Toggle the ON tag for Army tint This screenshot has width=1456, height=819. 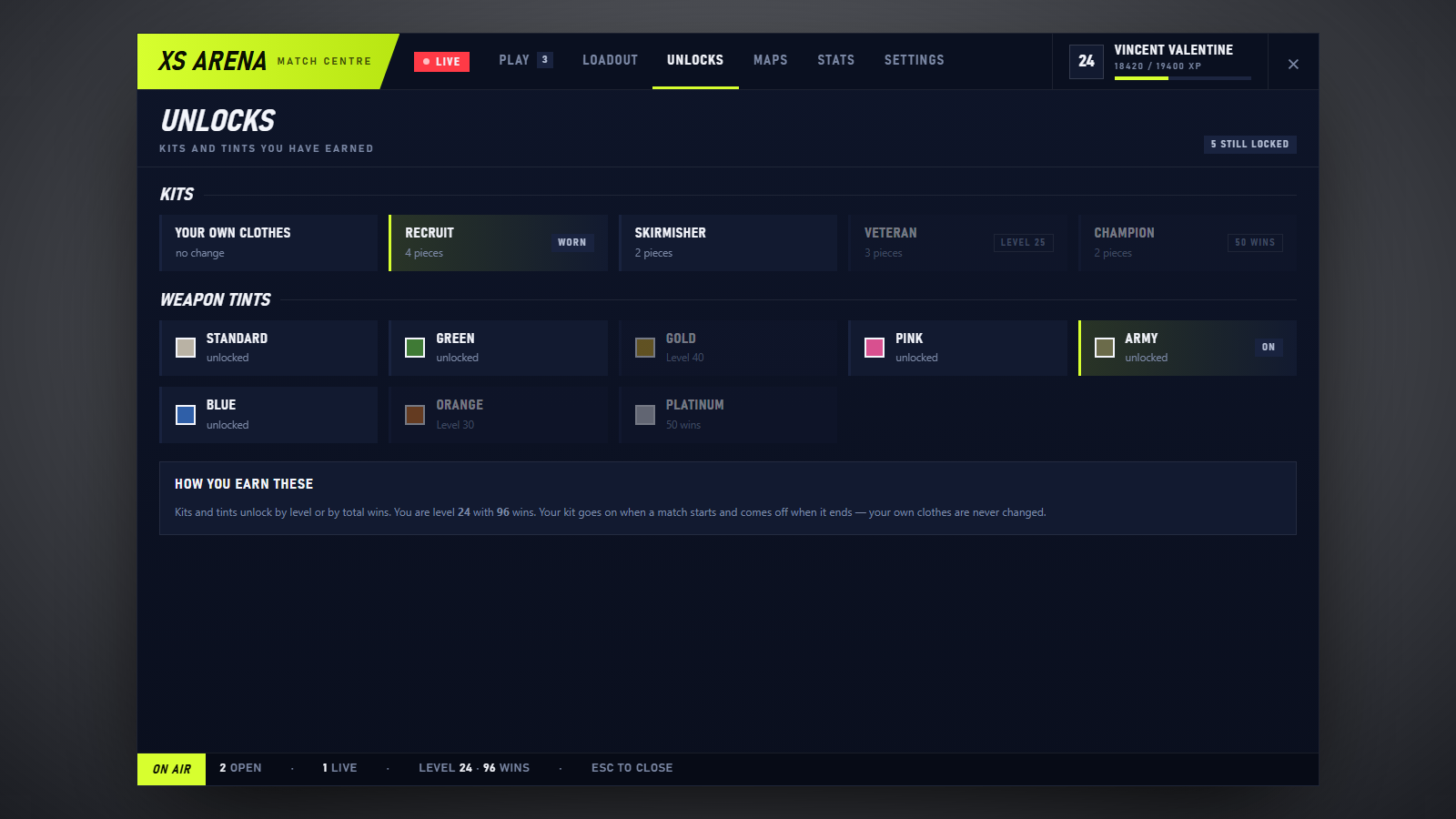click(1269, 347)
